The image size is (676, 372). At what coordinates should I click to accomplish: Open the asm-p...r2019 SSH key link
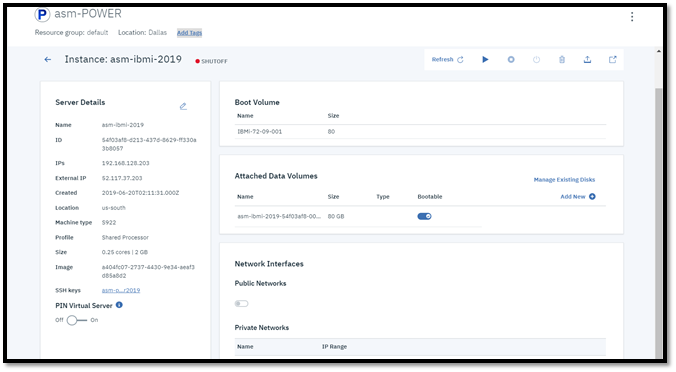121,291
